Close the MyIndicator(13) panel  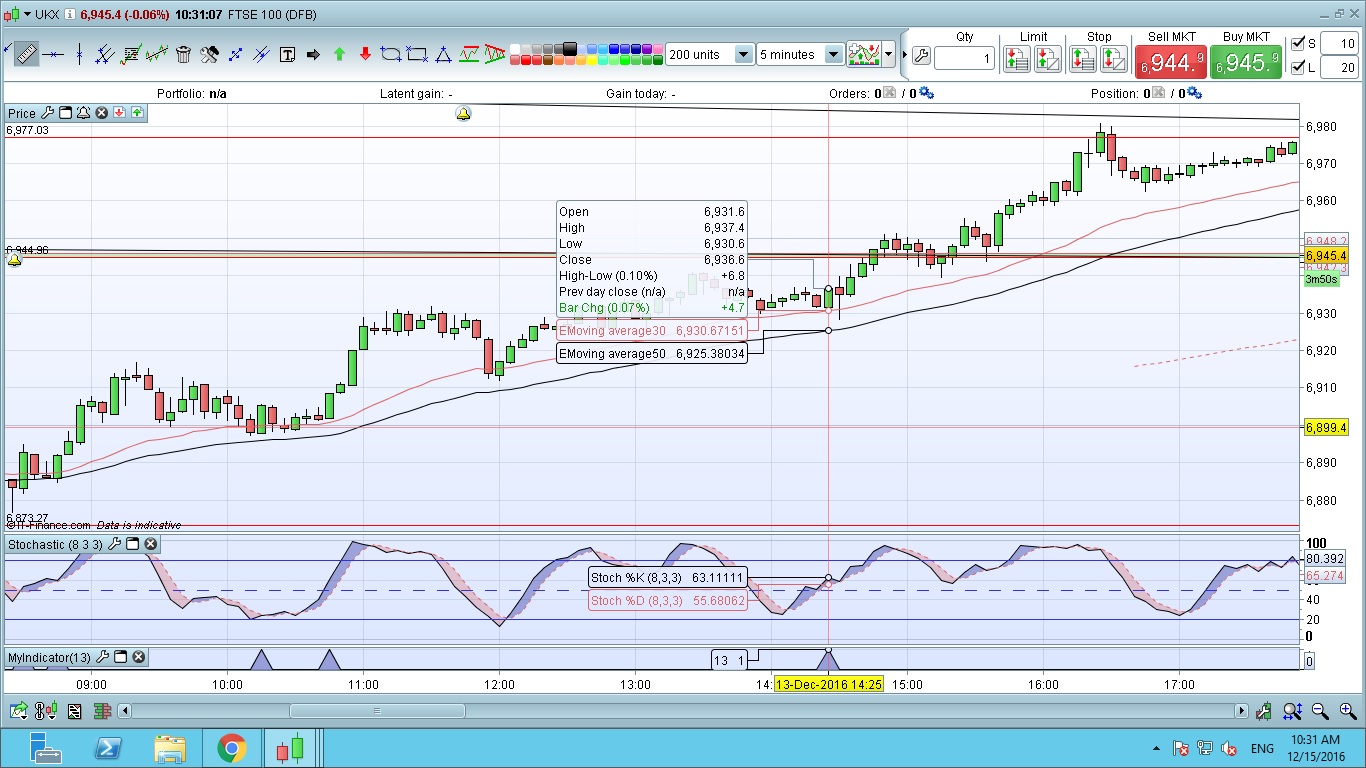pos(138,657)
